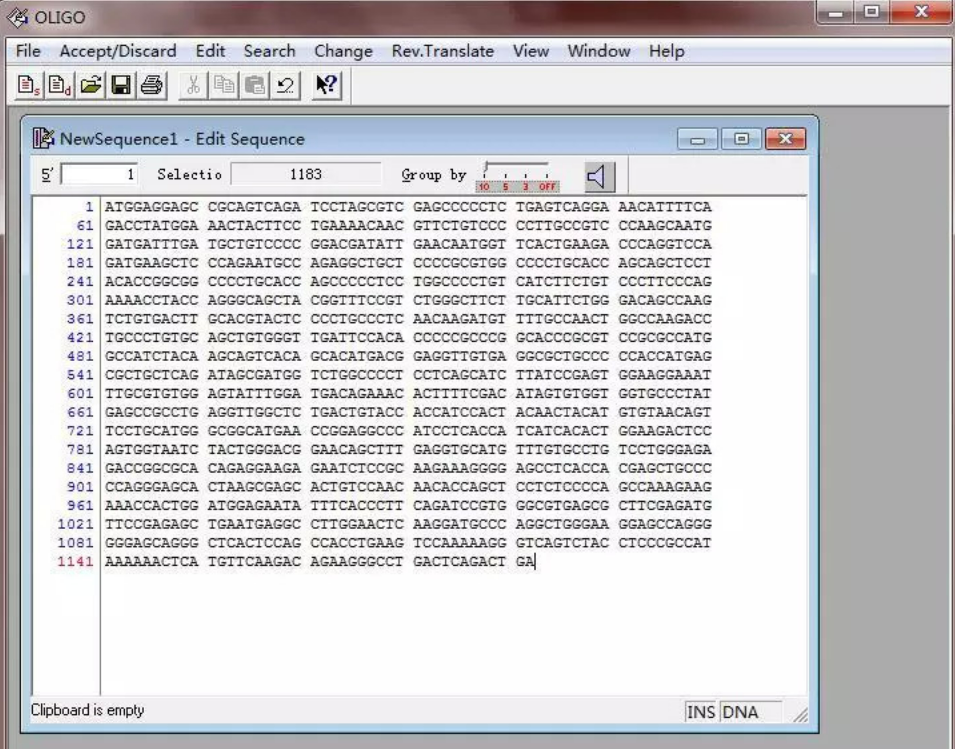Toggle the speaker sound button

599,177
